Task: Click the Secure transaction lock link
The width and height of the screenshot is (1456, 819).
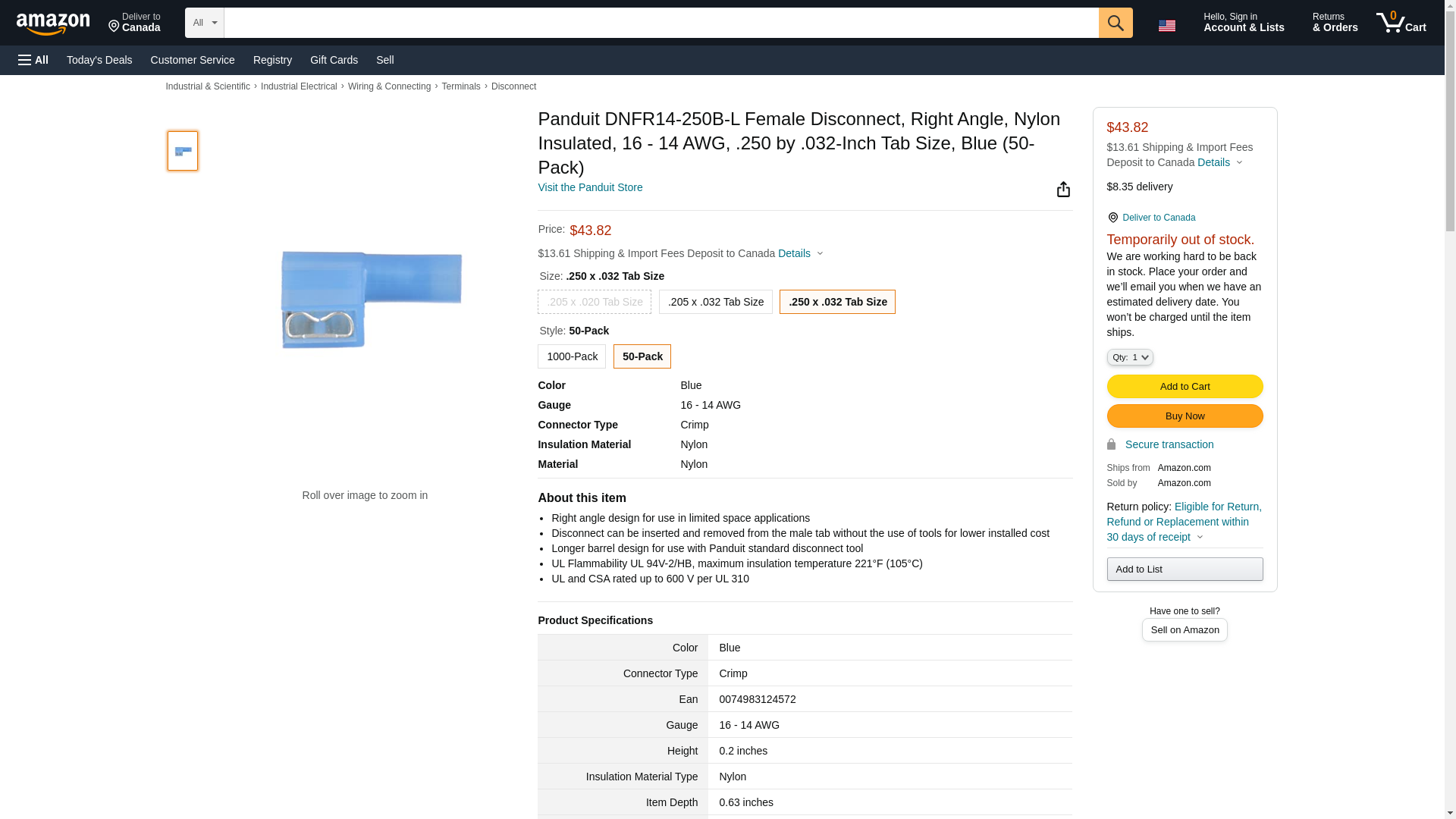Action: coord(1168,444)
